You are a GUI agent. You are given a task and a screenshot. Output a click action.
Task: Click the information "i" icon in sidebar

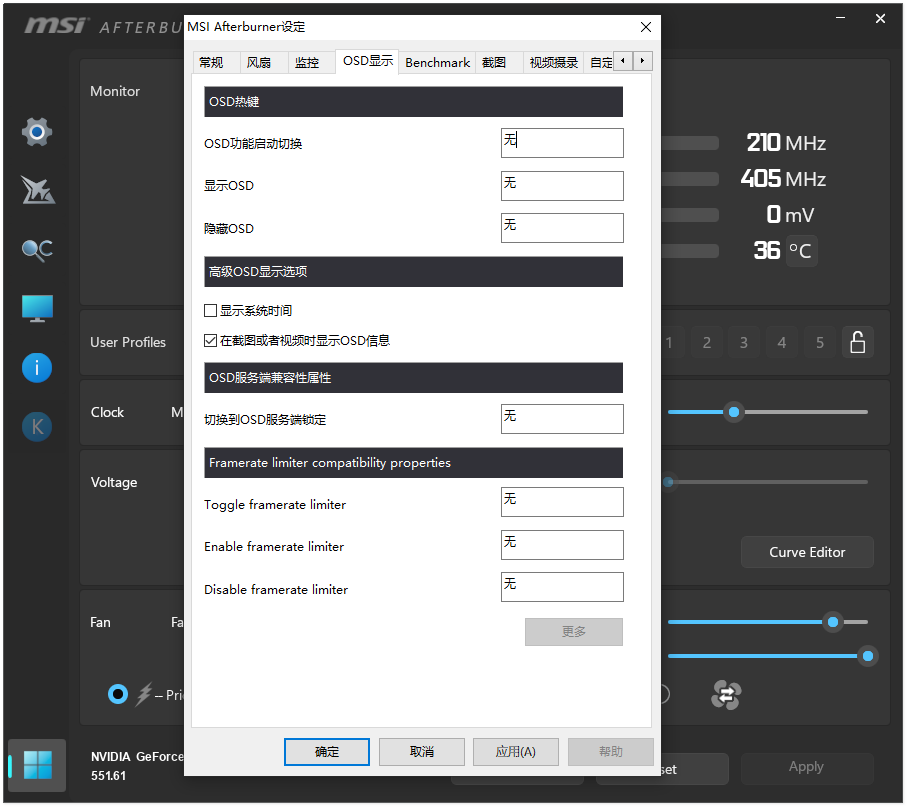(36, 367)
